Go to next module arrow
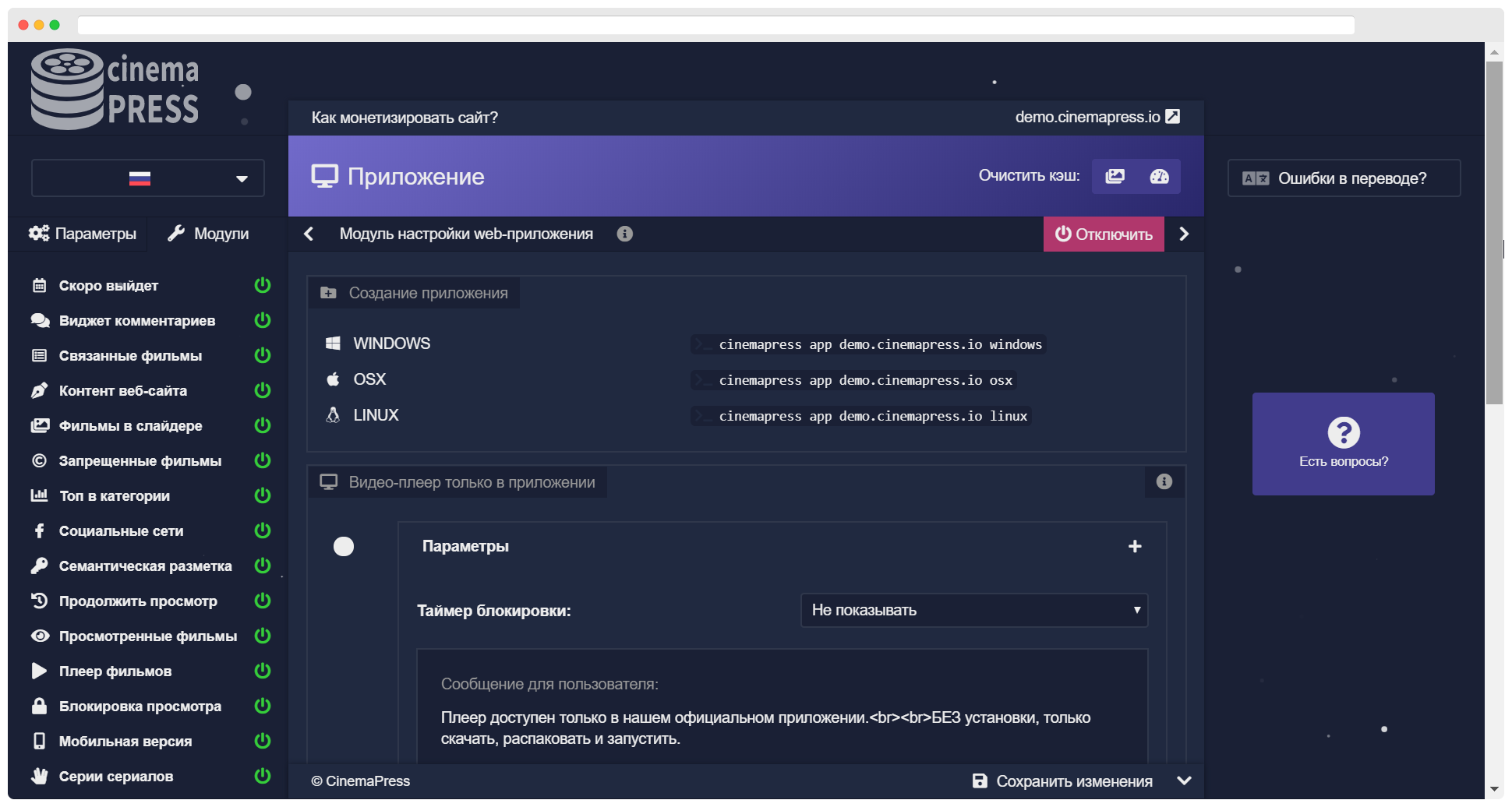The height and width of the screenshot is (807, 1512). [1184, 234]
